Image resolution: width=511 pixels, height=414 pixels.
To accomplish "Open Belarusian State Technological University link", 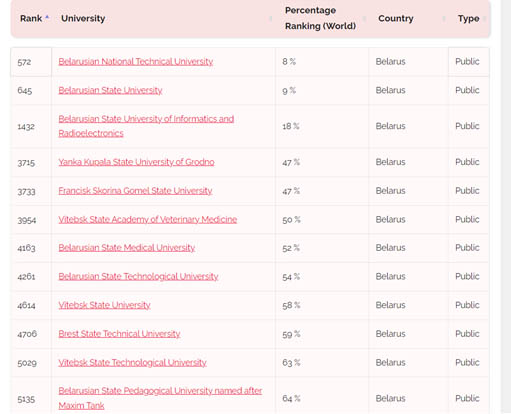I will coord(138,276).
